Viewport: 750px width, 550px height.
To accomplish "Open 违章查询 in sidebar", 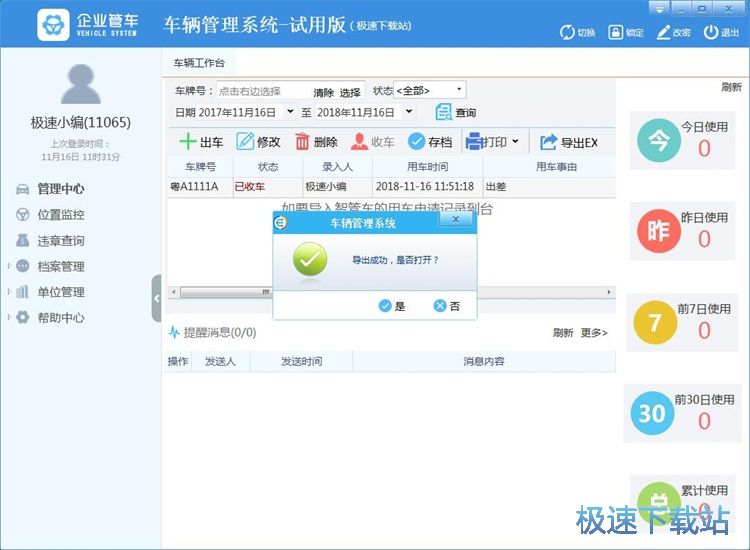I will point(60,241).
